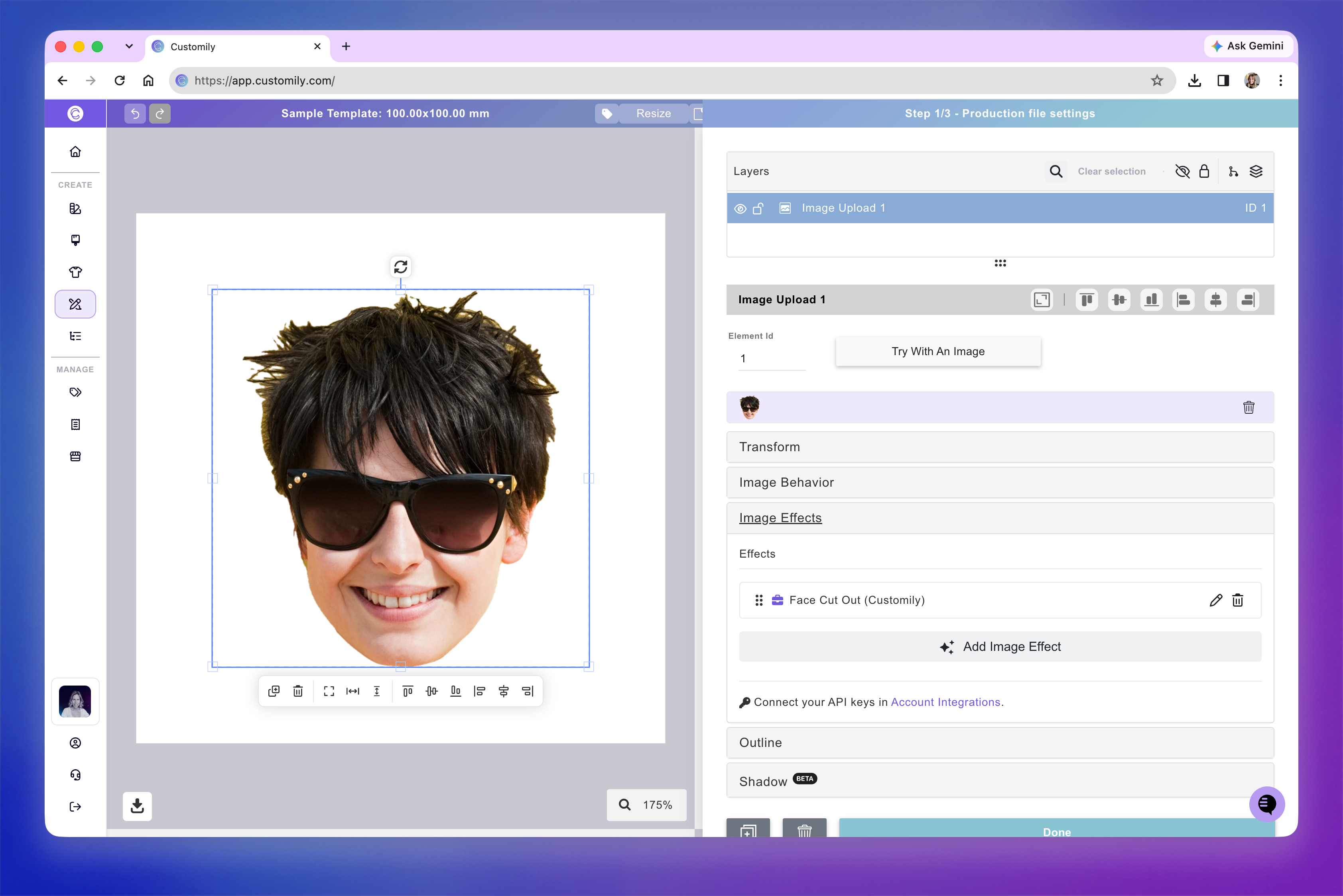
Task: Open the T-shirt products sidebar icon
Action: [x=75, y=272]
